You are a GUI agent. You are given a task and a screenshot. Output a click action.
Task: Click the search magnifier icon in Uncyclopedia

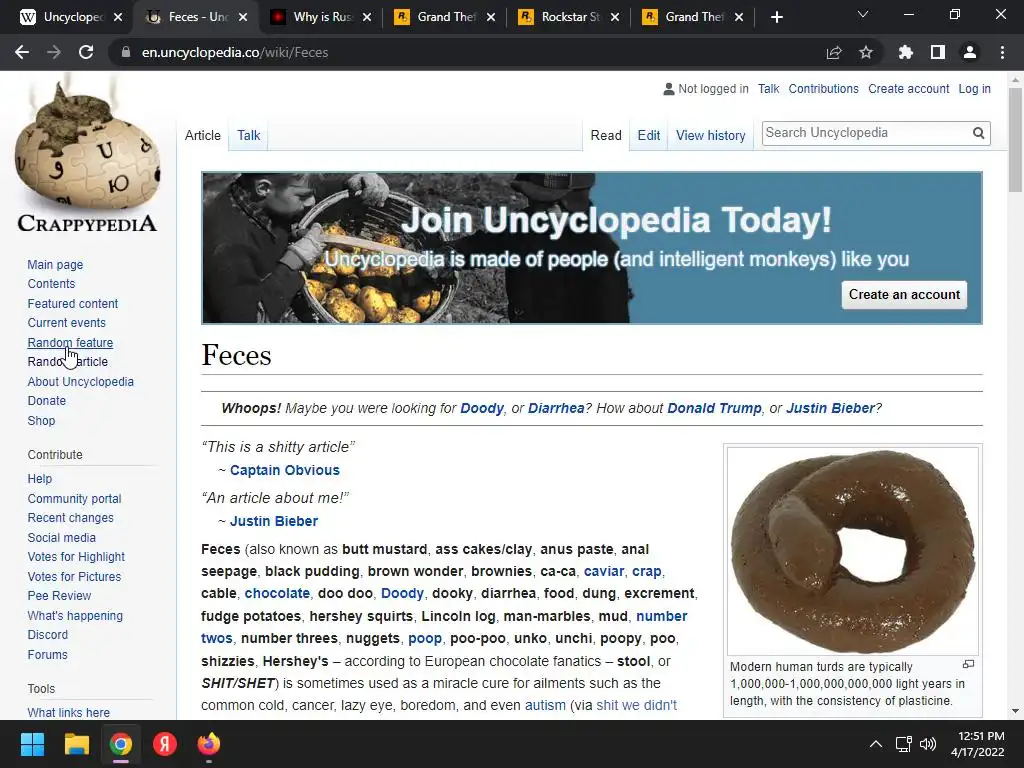(978, 133)
